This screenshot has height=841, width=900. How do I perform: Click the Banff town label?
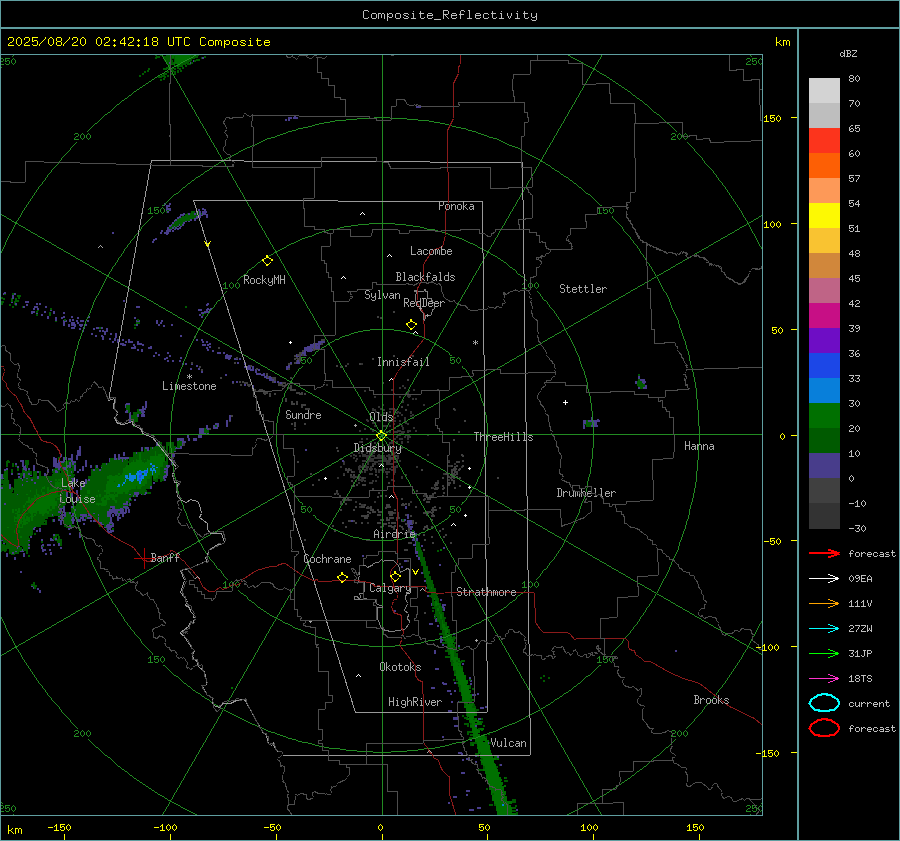165,557
